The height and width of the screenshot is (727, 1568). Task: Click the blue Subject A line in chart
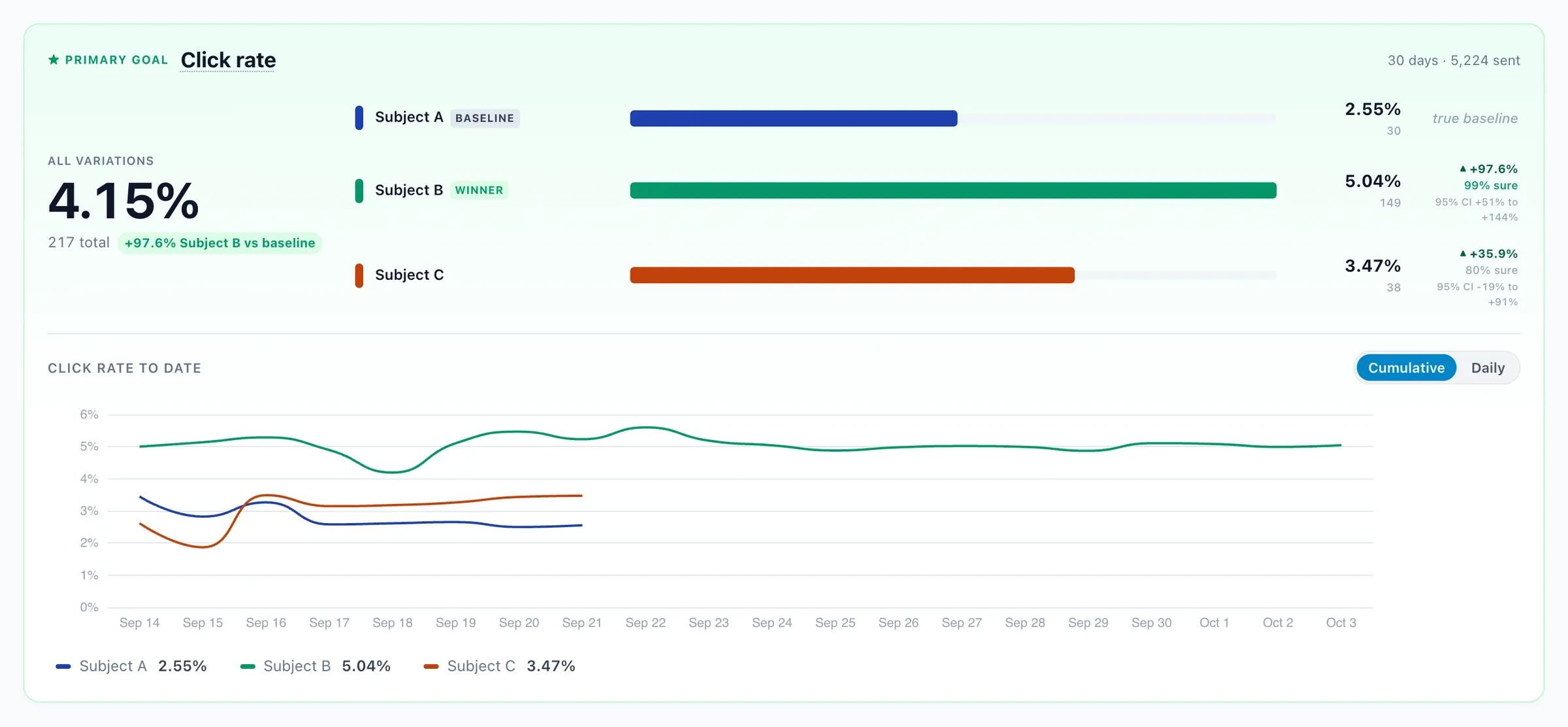[x=392, y=523]
